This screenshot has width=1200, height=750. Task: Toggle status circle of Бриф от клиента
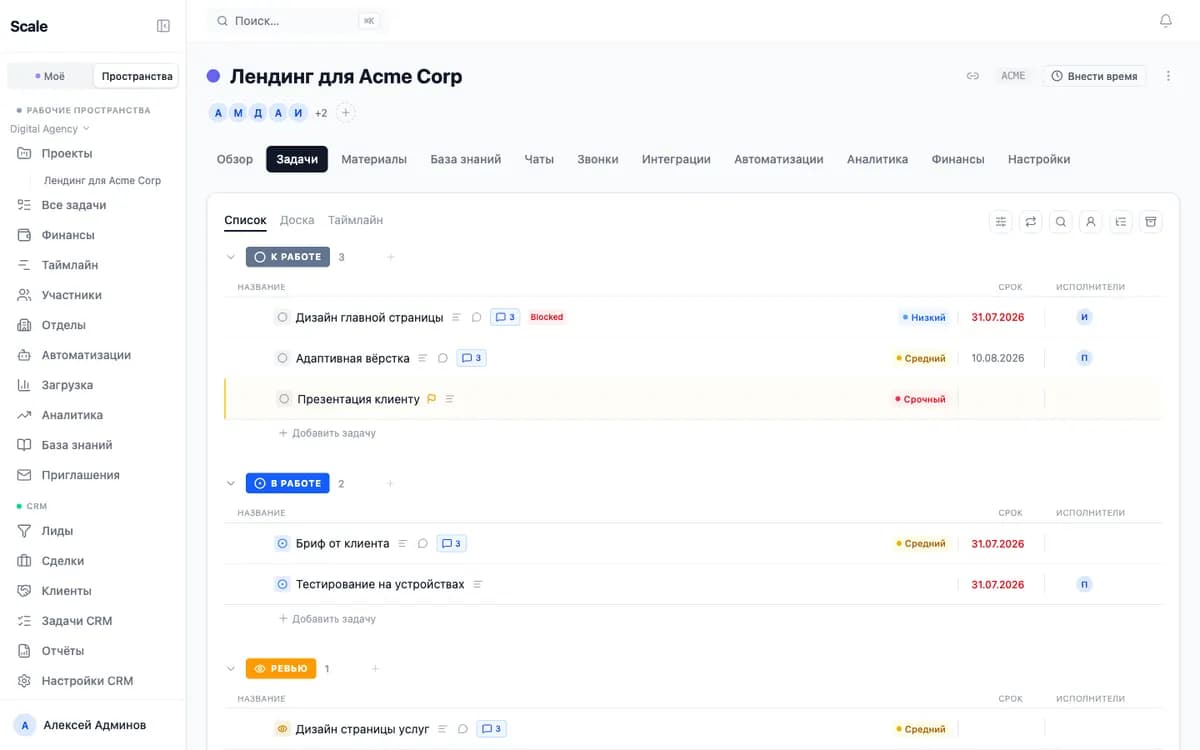(282, 544)
